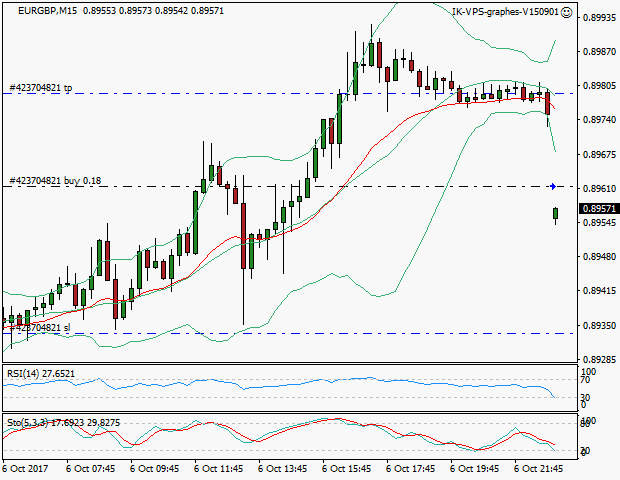The width and height of the screenshot is (620, 480).
Task: Click price scale value 0.89610
Action: 599,189
